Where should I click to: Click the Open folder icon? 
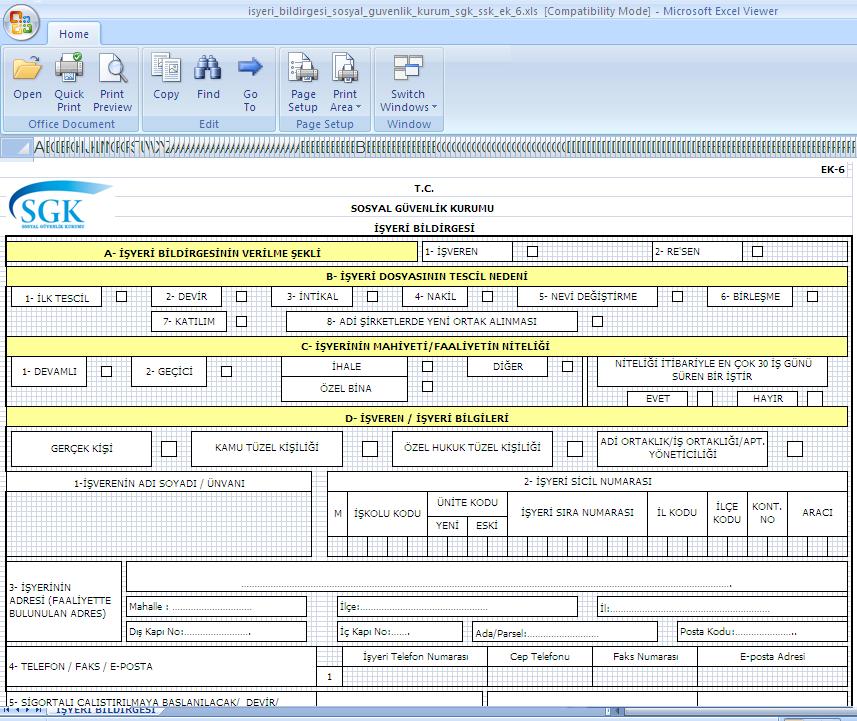(27, 68)
